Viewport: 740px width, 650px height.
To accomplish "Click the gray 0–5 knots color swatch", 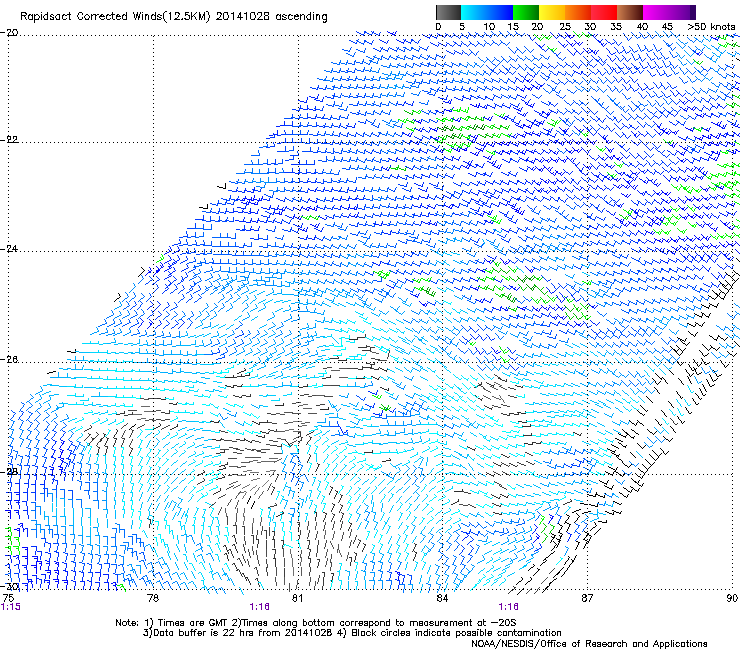I will tap(448, 12).
